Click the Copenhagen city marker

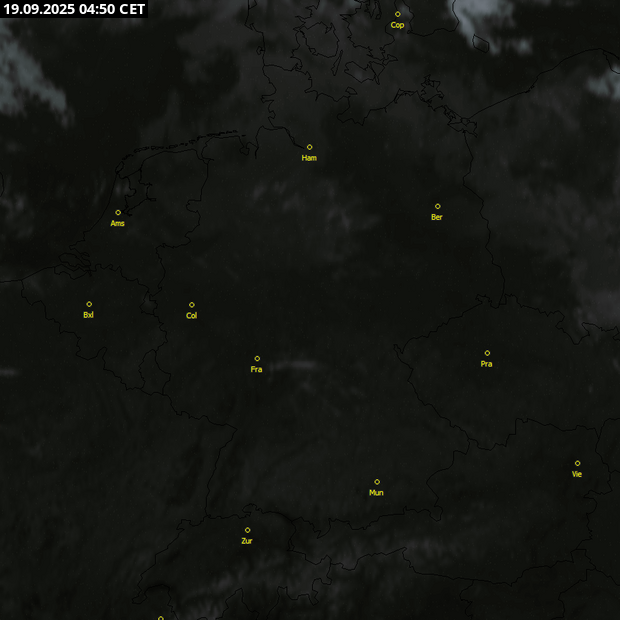click(397, 14)
